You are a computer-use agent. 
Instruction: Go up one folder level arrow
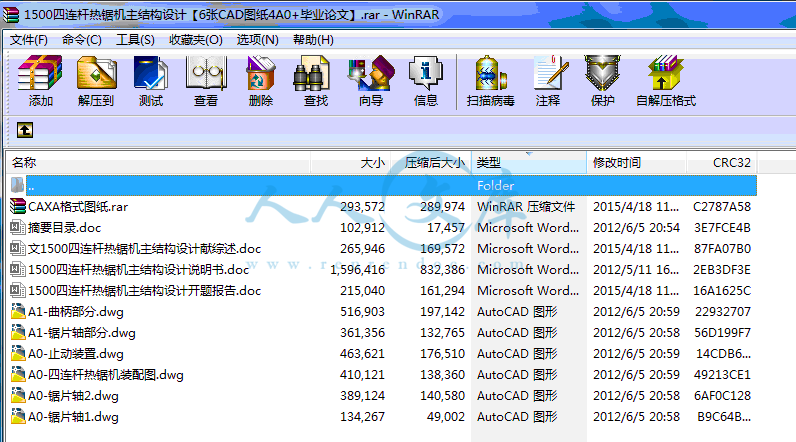click(25, 130)
